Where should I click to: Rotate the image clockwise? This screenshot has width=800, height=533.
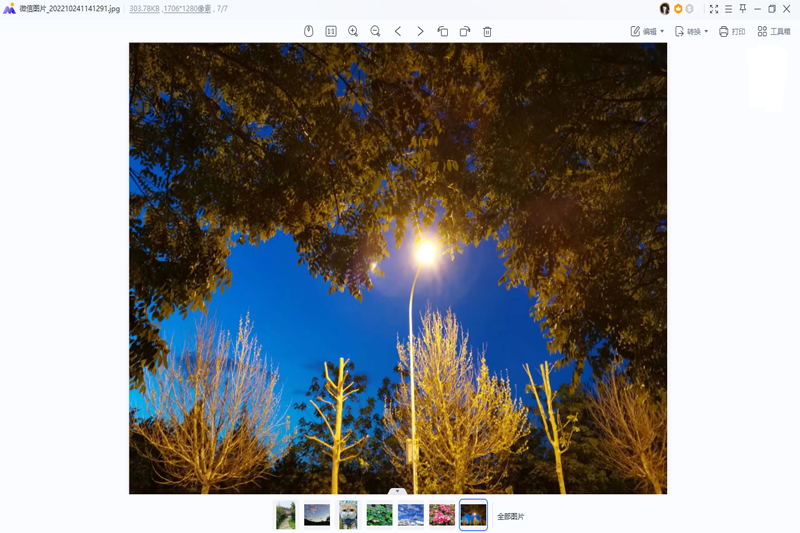point(465,31)
